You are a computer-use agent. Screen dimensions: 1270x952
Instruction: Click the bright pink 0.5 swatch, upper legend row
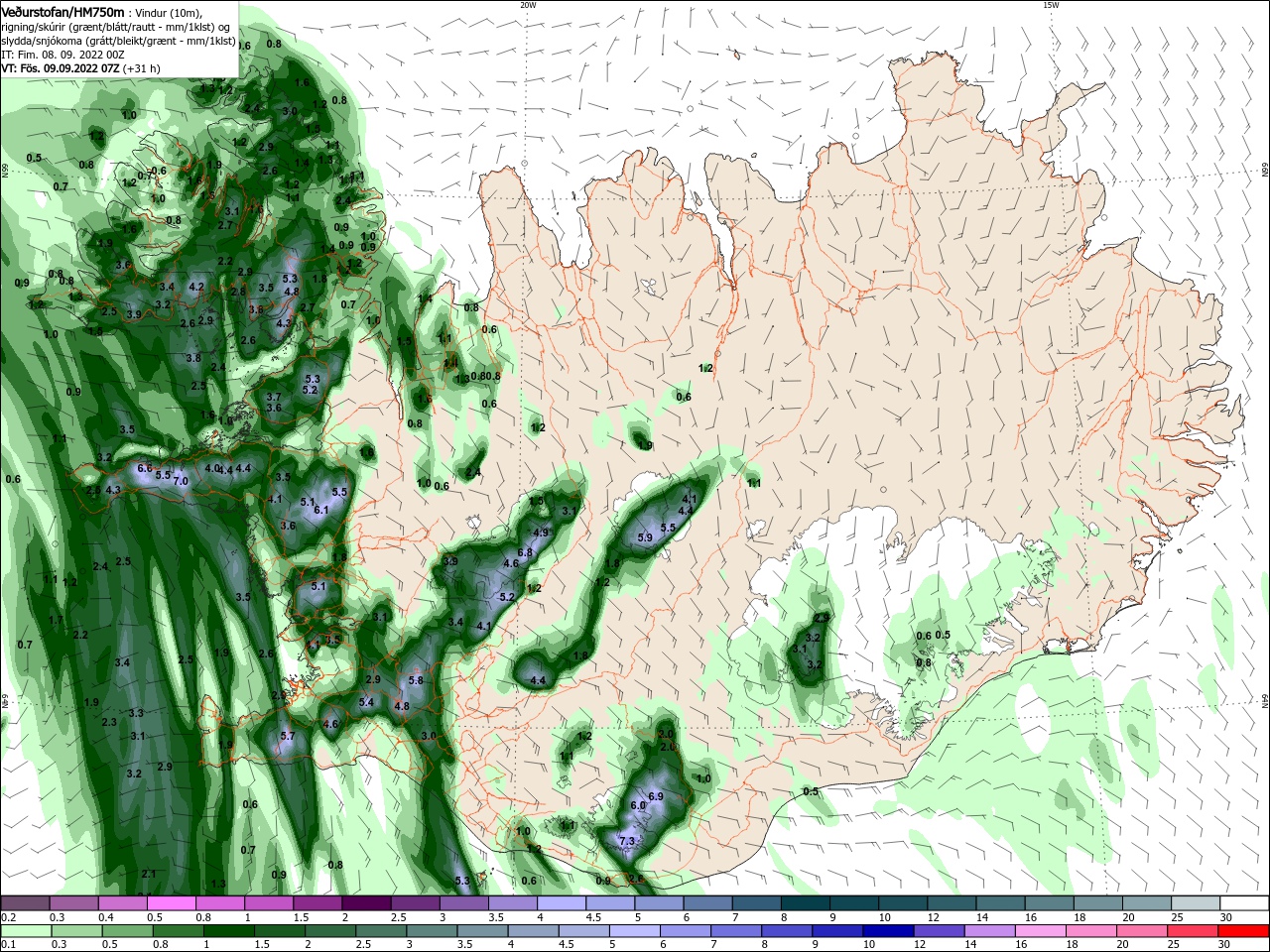171,903
